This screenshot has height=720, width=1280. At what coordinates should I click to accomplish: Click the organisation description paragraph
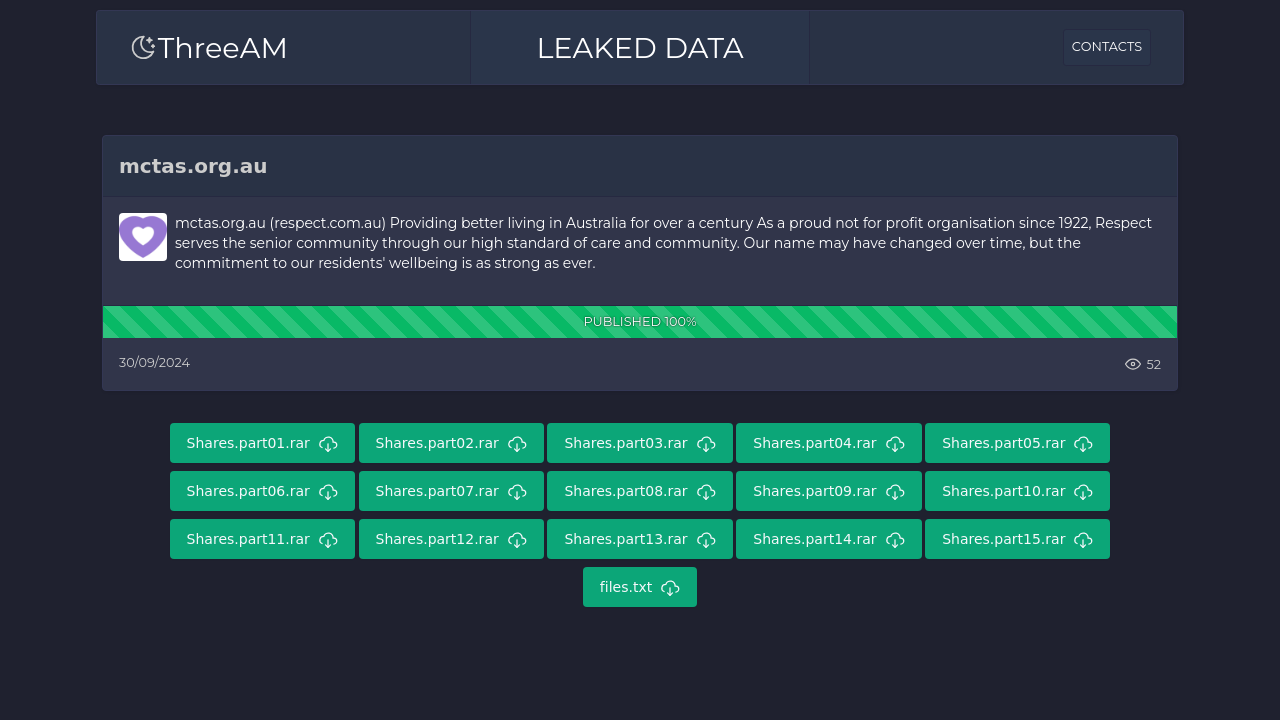click(666, 243)
